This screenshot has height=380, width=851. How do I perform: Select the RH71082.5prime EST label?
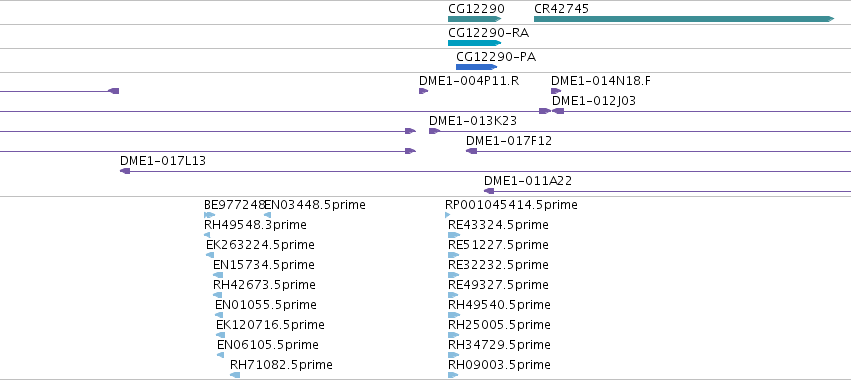[x=281, y=365]
